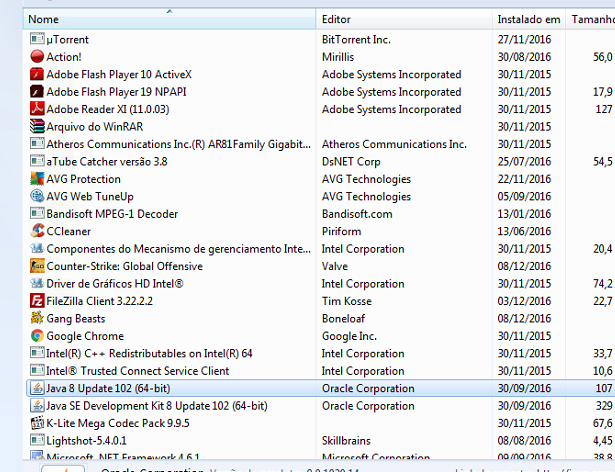This screenshot has width=615, height=472.
Task: Click the Counter-Strike Global Offensive icon
Action: pos(37,266)
